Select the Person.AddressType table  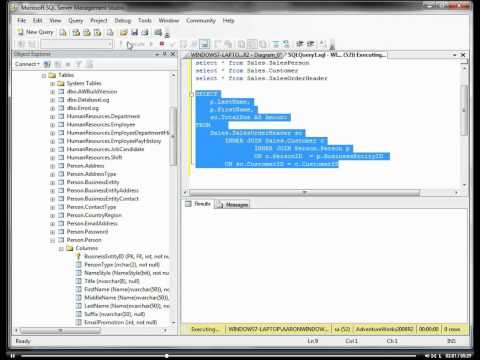coord(91,174)
